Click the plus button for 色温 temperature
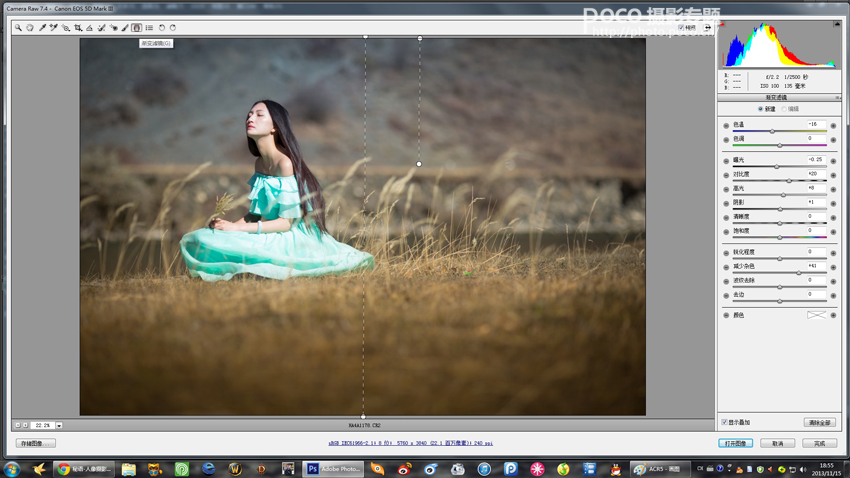850x478 pixels. 833,126
